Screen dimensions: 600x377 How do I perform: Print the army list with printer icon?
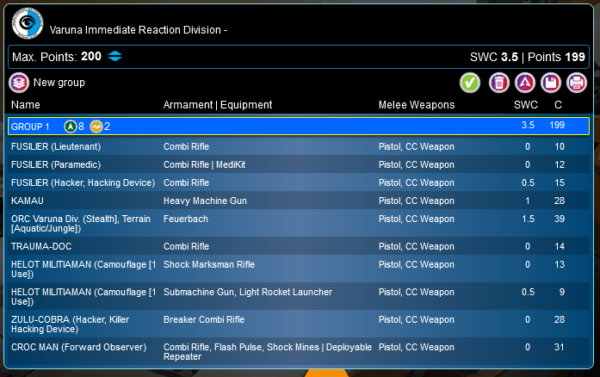click(577, 83)
